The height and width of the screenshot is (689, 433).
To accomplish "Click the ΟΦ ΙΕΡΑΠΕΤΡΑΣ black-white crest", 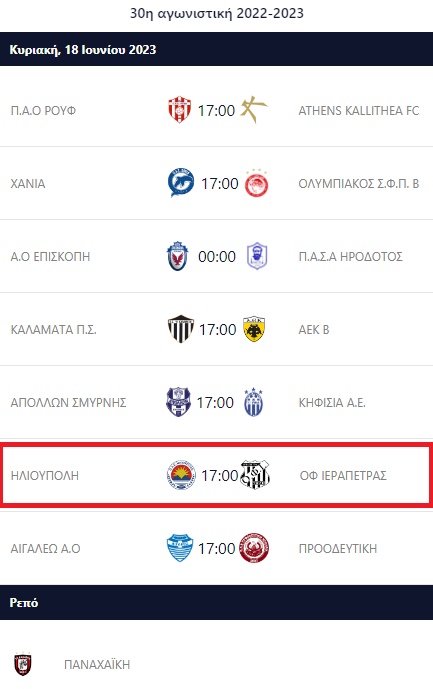I will pos(255,475).
